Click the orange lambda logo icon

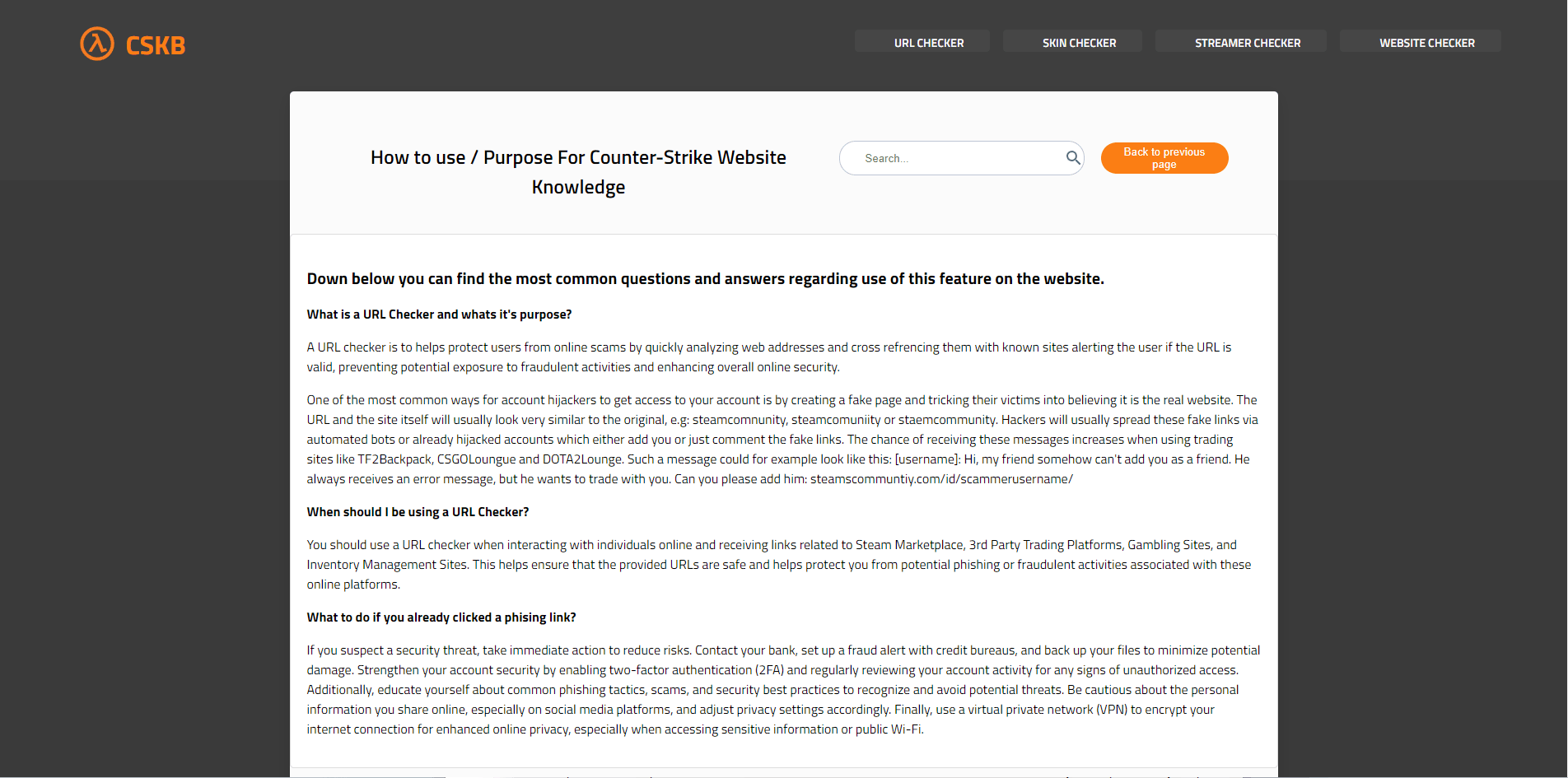pos(97,44)
